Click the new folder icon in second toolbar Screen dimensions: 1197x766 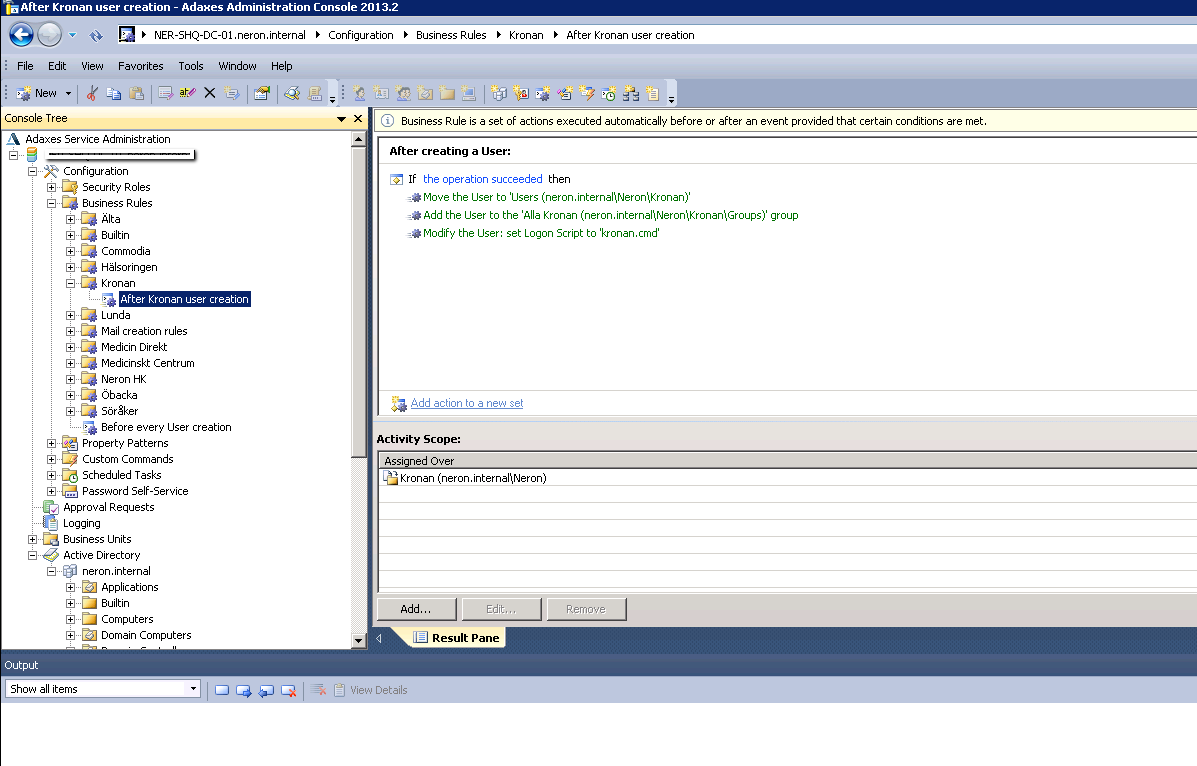(x=447, y=93)
